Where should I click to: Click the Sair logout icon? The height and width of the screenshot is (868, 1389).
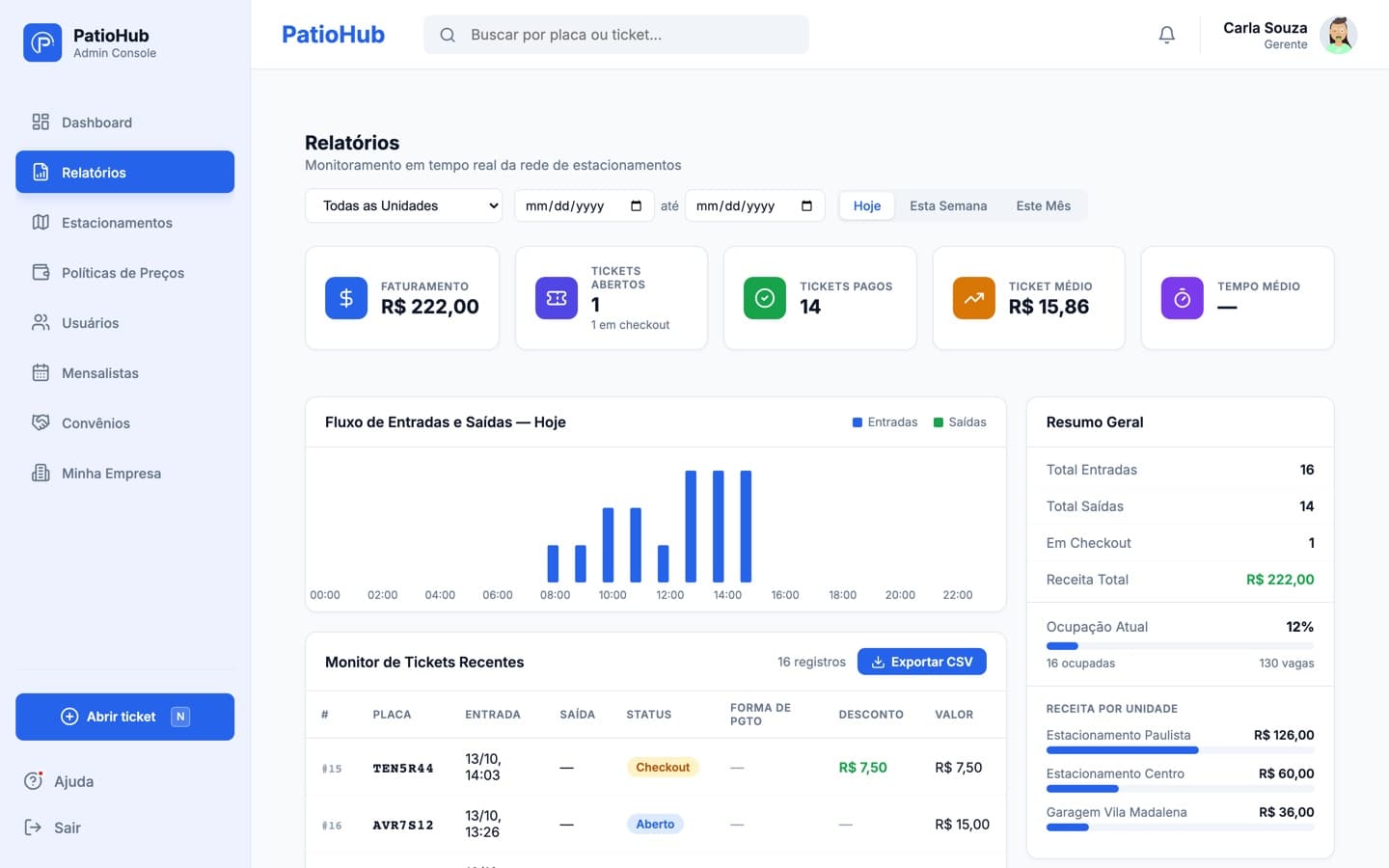33,827
